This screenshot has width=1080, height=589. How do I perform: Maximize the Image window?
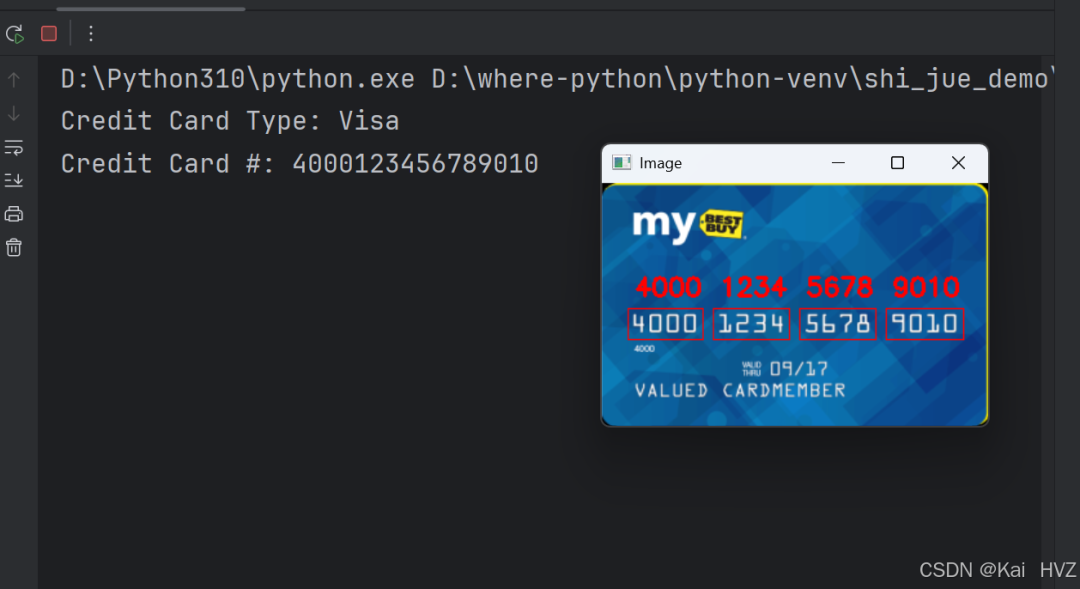click(897, 163)
